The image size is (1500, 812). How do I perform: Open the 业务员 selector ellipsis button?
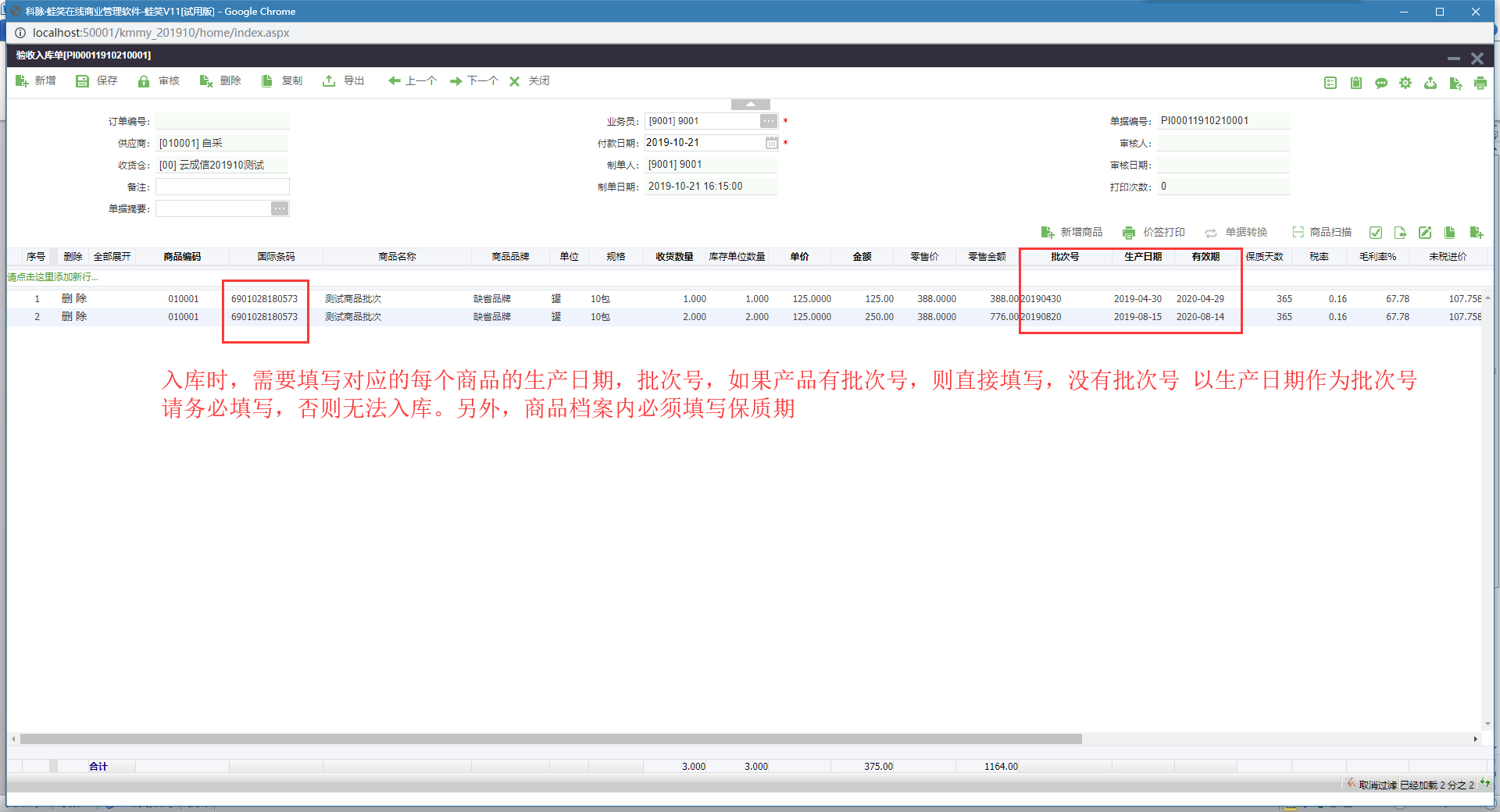(x=769, y=121)
